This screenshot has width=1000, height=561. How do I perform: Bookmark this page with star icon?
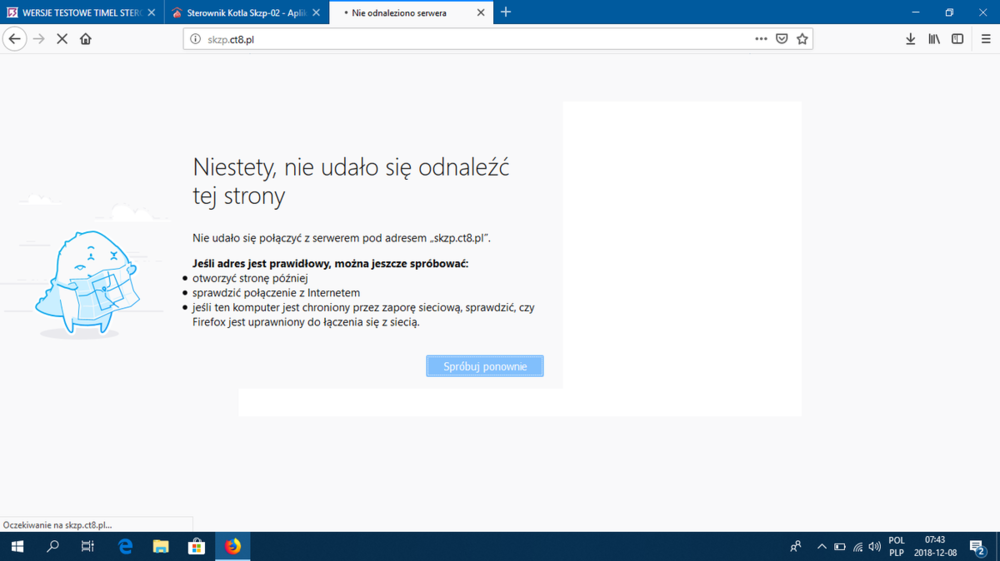pos(802,39)
